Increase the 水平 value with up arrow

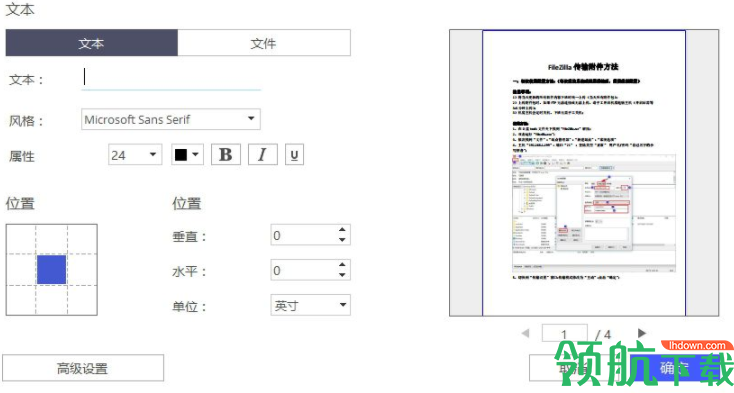click(343, 265)
